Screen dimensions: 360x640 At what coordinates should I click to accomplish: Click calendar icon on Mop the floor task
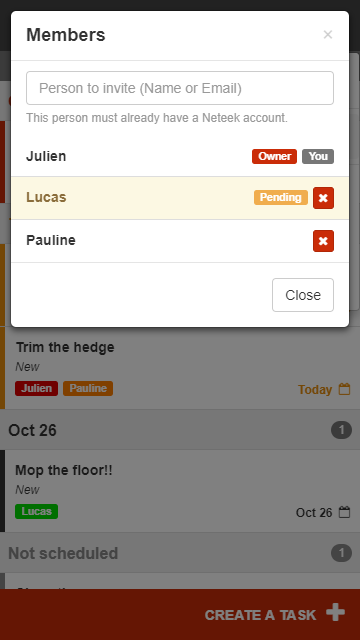pos(345,512)
